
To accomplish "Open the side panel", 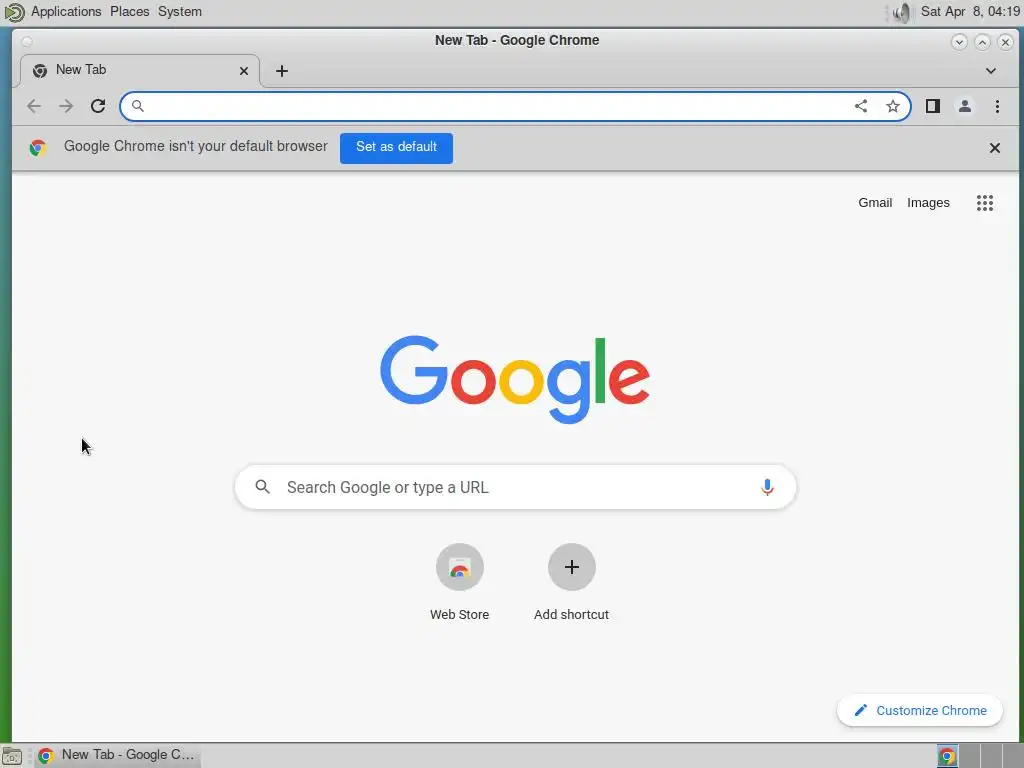I will point(933,106).
